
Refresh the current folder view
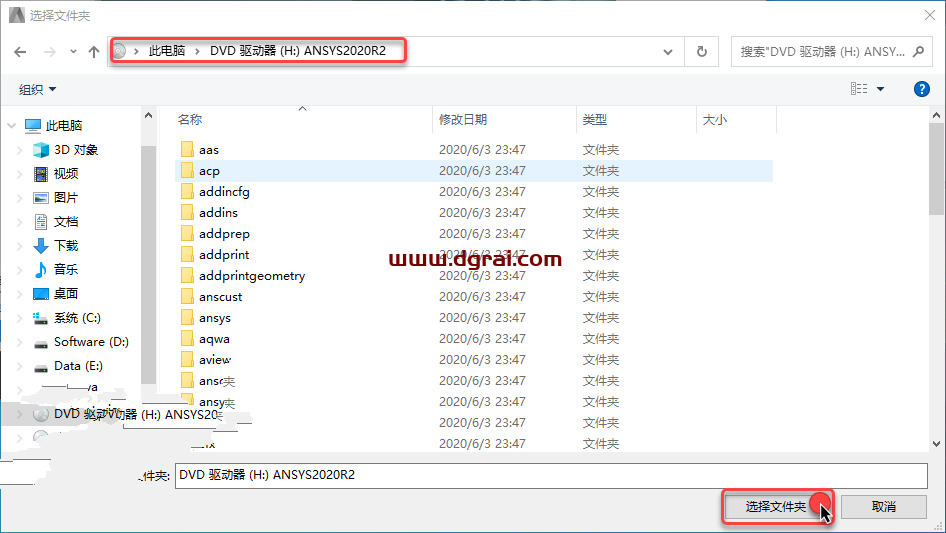702,52
